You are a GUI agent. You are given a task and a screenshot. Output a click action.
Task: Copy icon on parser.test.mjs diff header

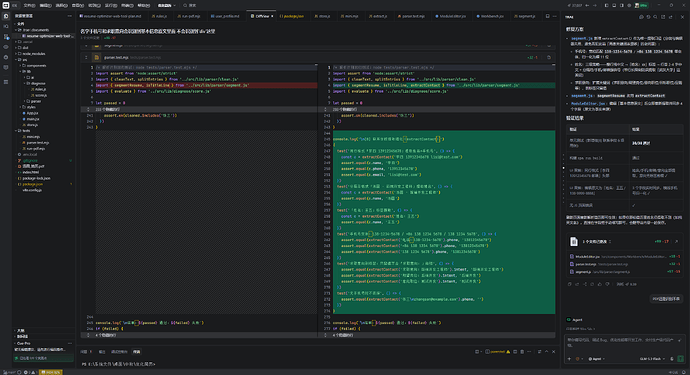(x=549, y=57)
